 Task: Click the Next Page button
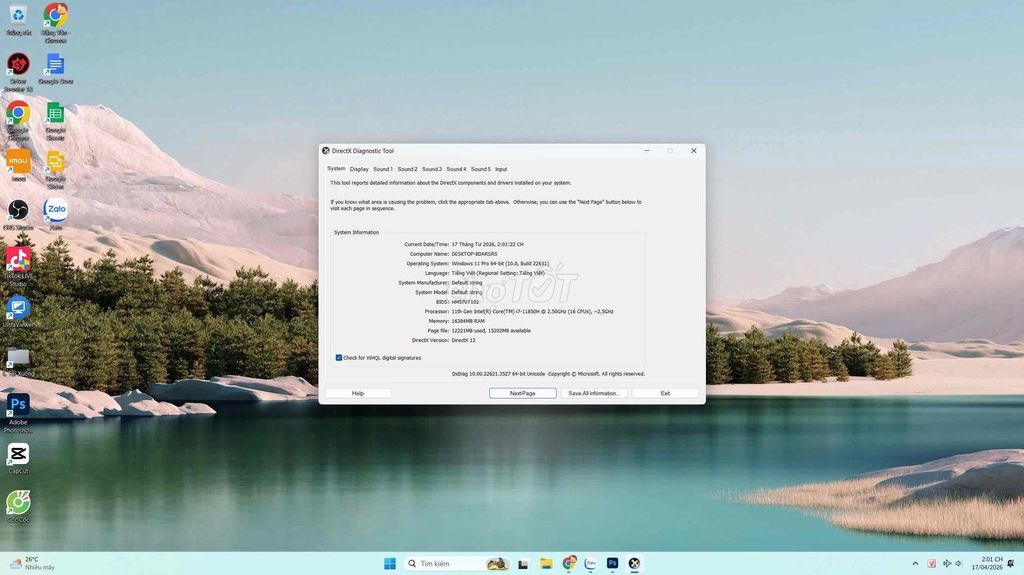coord(522,393)
